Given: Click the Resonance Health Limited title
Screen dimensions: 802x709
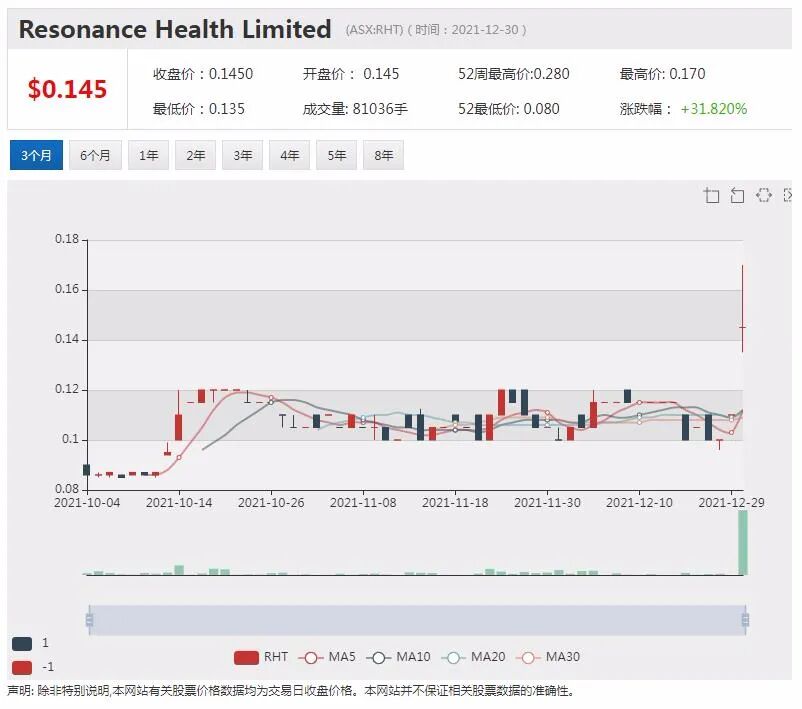Looking at the screenshot, I should coord(175,29).
